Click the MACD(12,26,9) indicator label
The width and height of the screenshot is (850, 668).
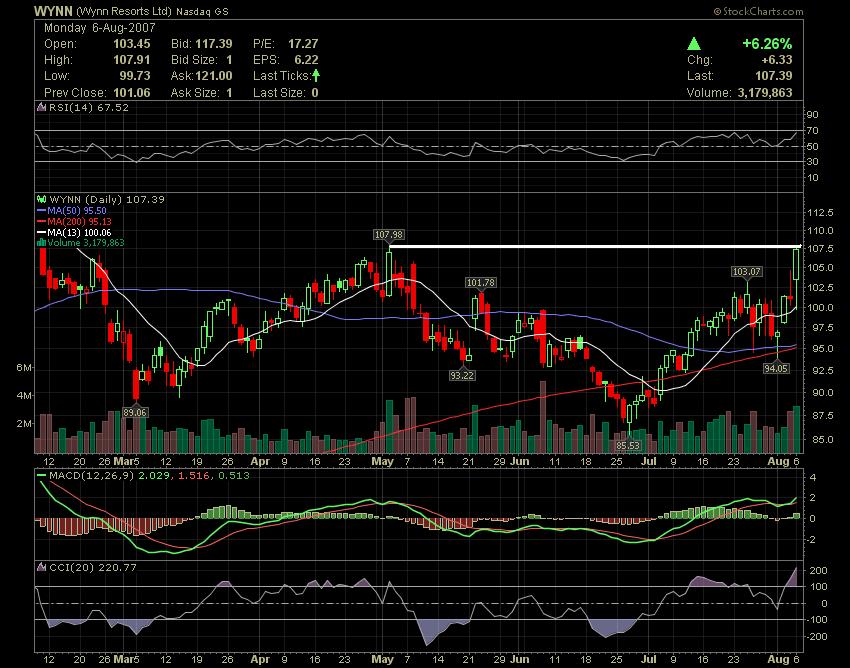(x=92, y=476)
